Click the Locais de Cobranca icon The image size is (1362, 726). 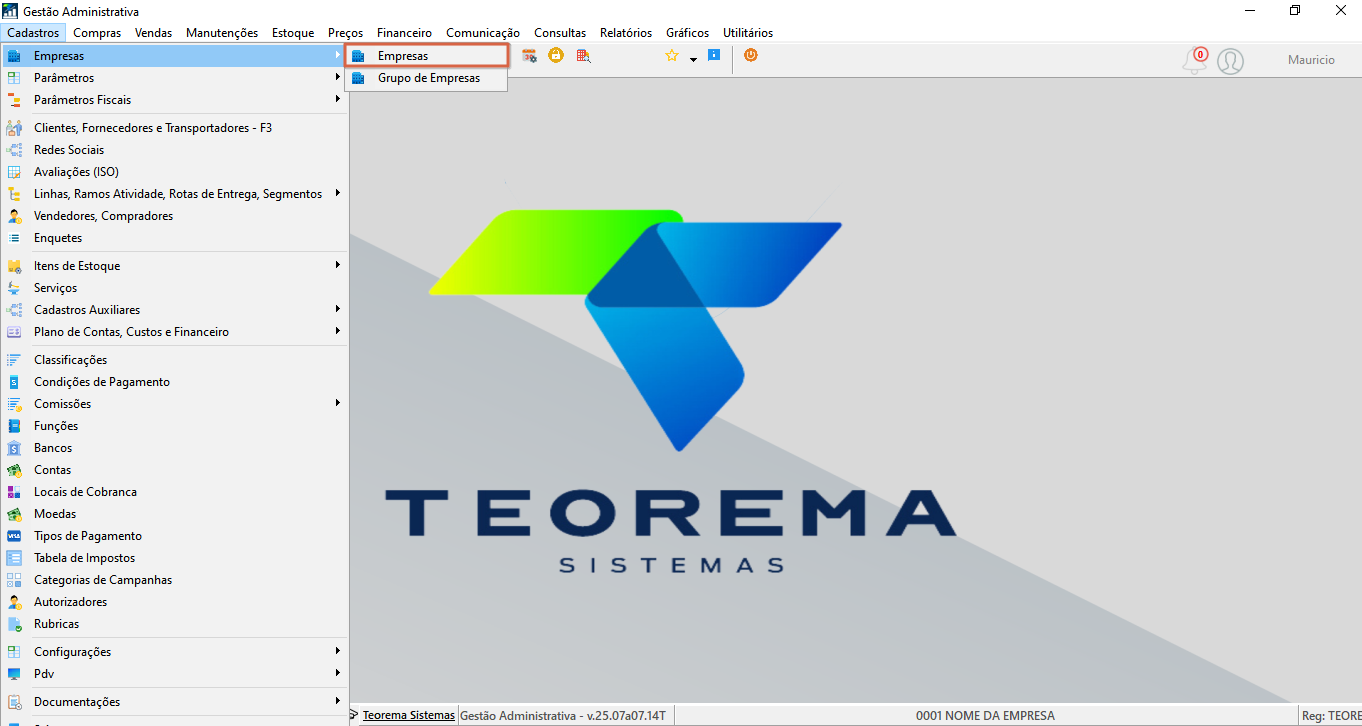tap(14, 492)
